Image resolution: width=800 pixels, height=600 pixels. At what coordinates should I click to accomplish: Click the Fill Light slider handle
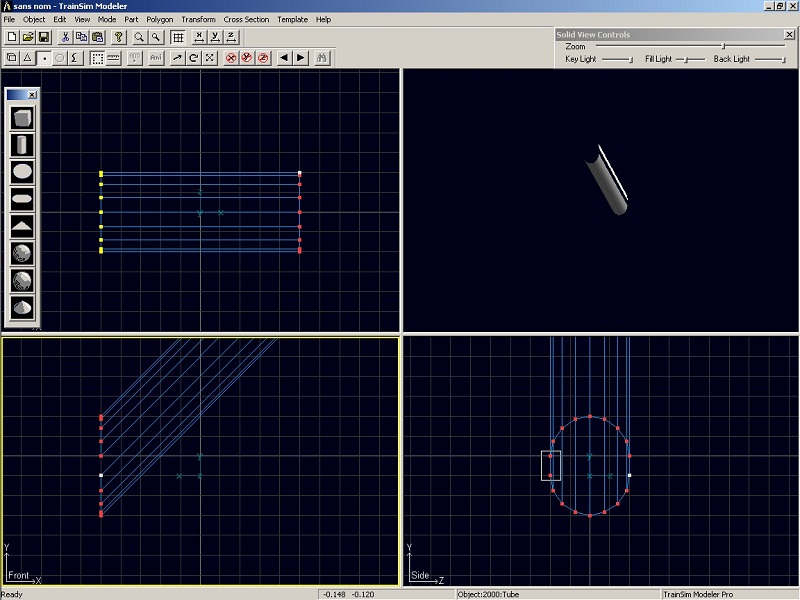(x=686, y=60)
